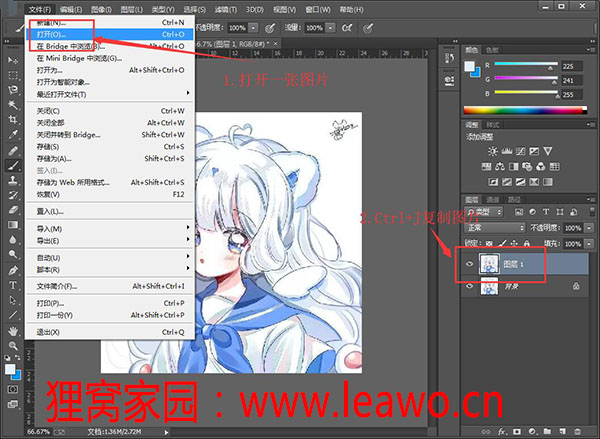Add a Color Balance adjustment
Viewport: 600px width, 439px height.
(x=499, y=166)
